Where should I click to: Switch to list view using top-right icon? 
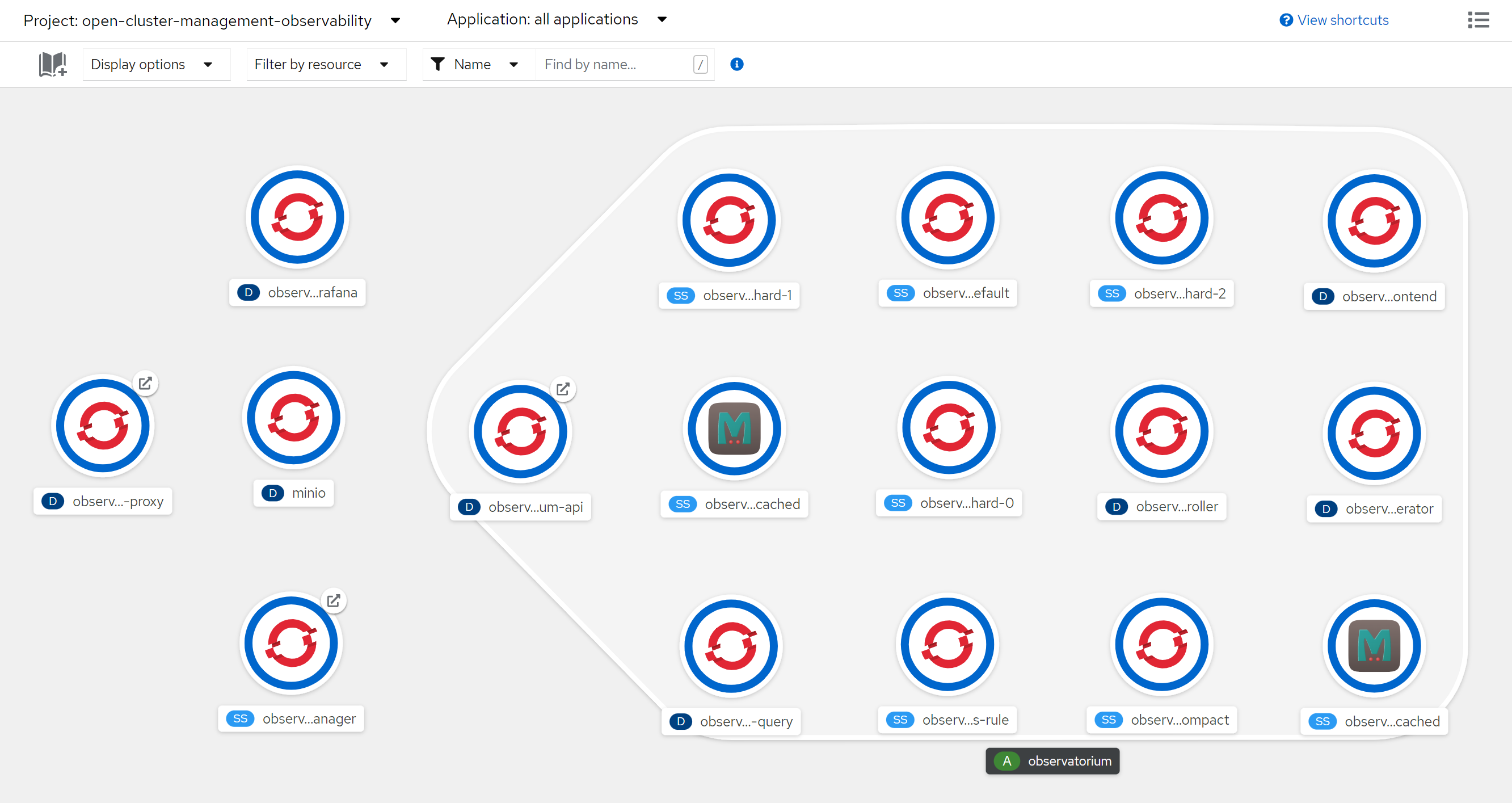pos(1478,20)
